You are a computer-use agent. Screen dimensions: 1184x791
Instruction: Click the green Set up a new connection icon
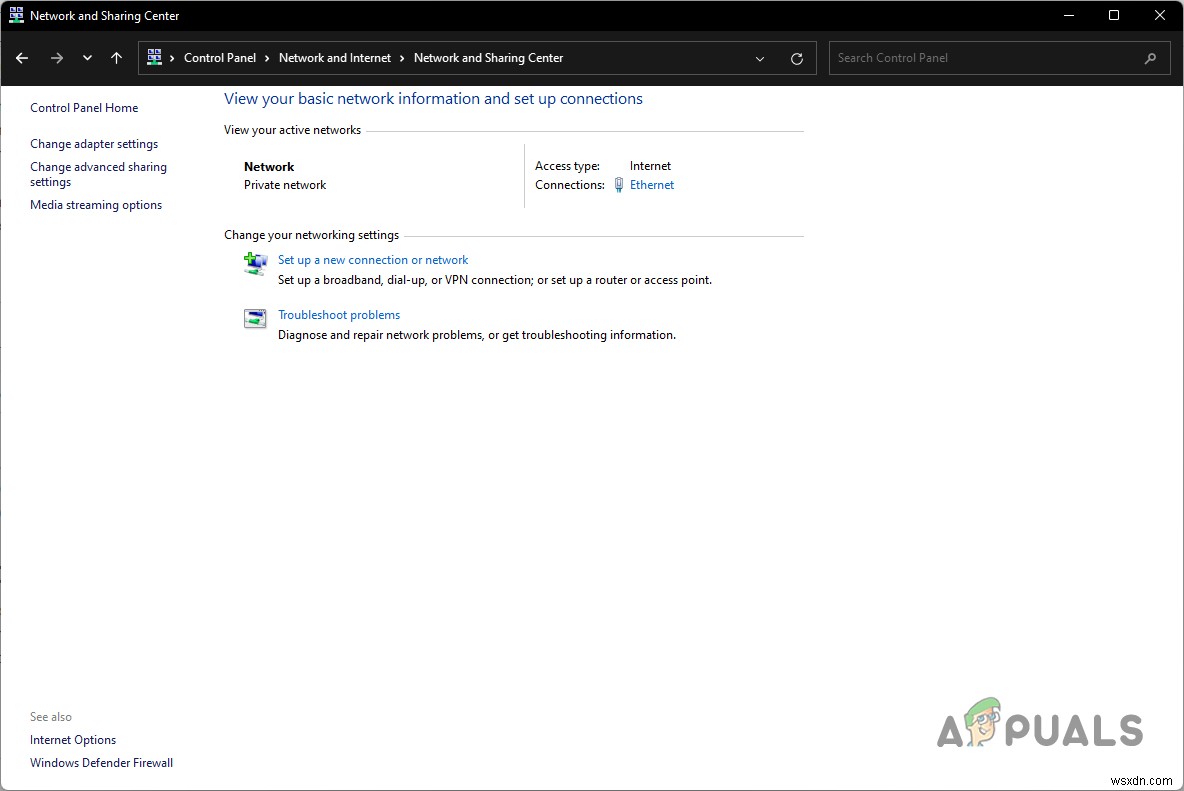(x=255, y=263)
